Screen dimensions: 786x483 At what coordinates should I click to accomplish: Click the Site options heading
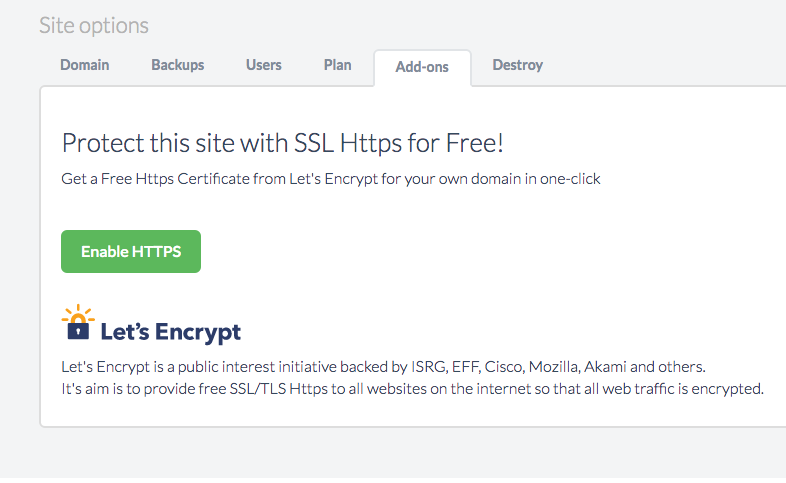click(94, 26)
